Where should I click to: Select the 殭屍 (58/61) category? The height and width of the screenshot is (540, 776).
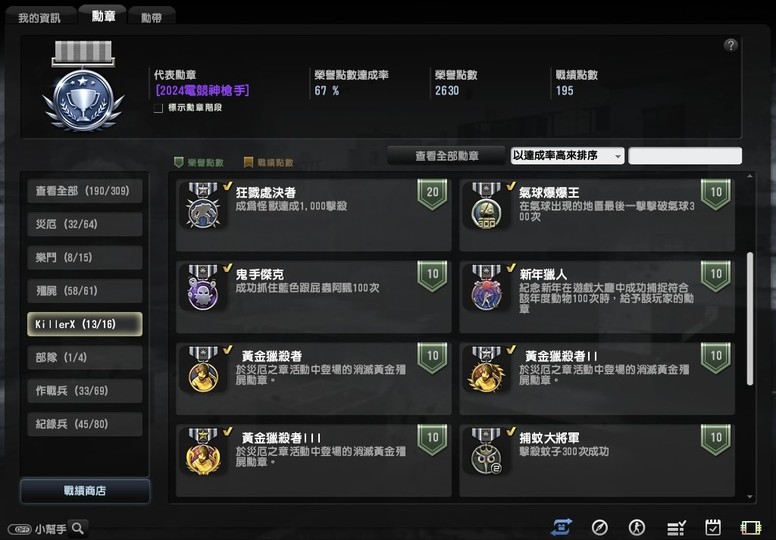click(85, 291)
